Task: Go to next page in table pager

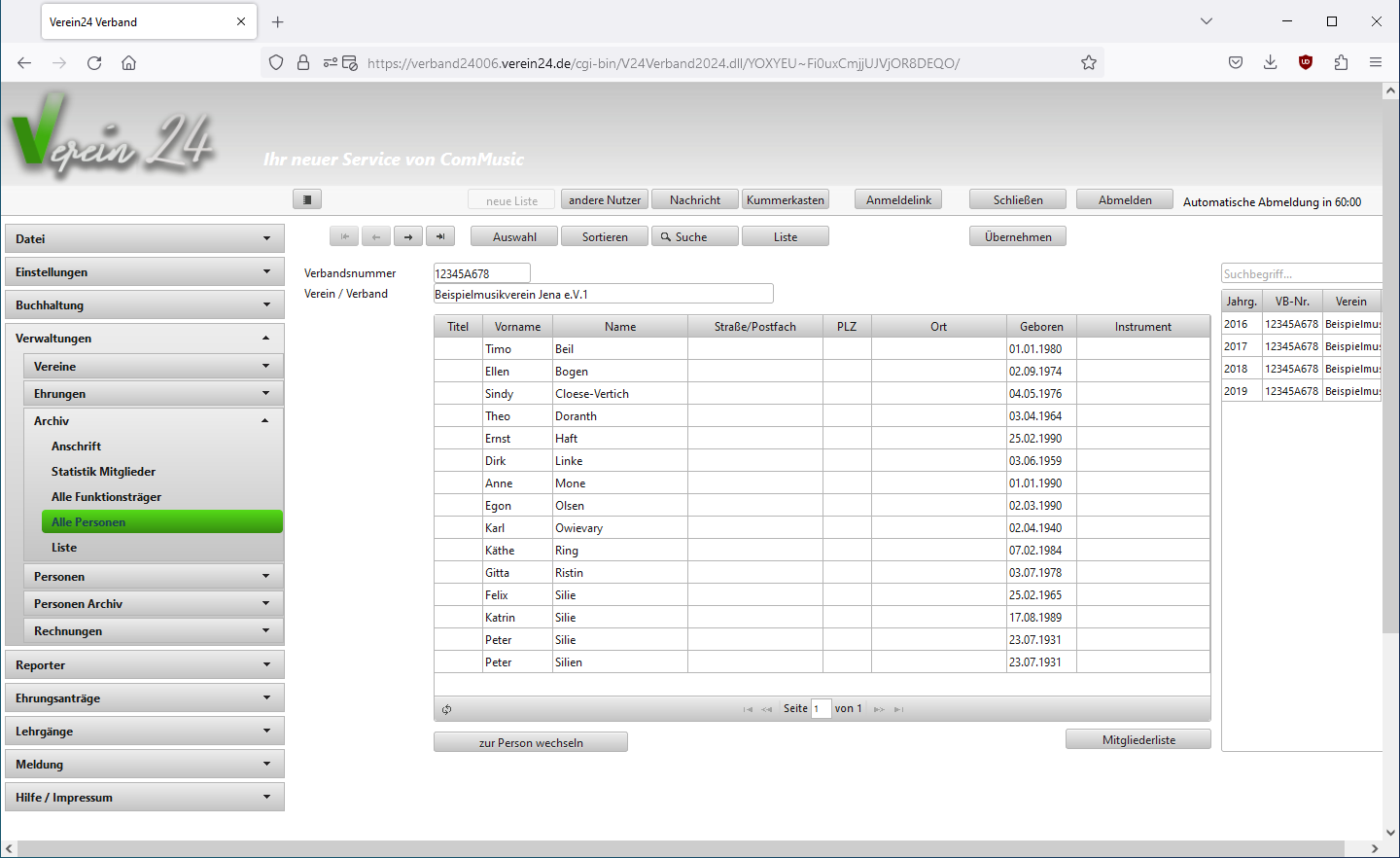Action: [x=879, y=709]
